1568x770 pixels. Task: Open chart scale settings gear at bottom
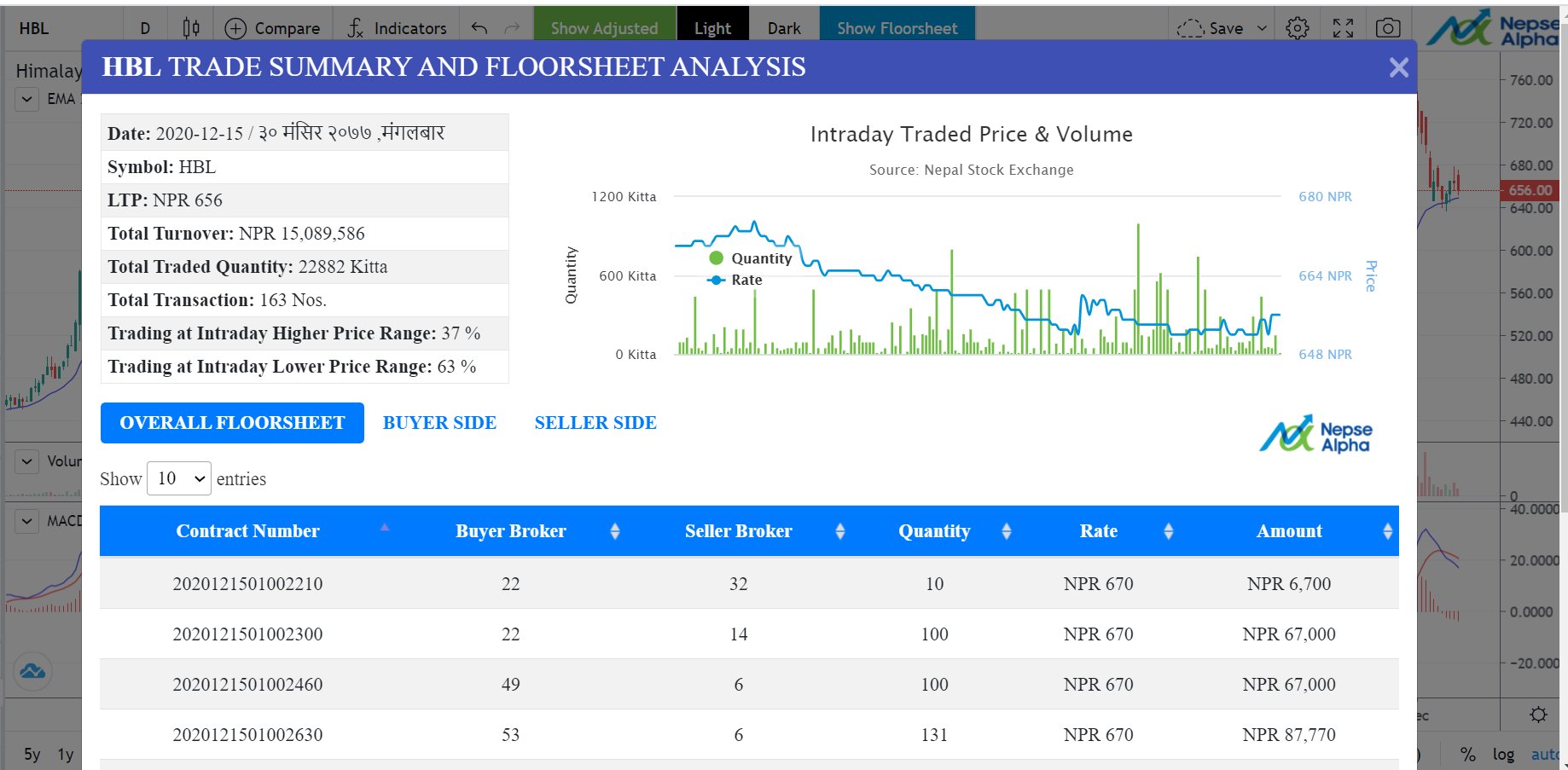click(x=1538, y=715)
